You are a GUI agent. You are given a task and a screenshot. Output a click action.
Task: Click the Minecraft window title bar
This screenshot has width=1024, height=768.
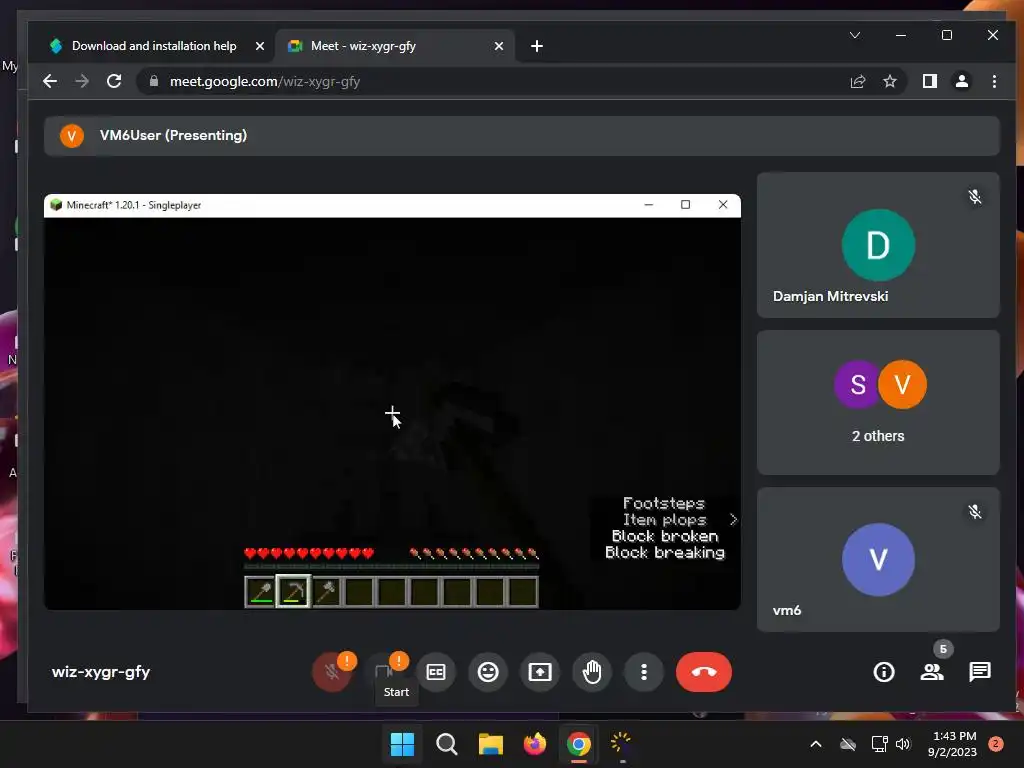click(x=392, y=205)
